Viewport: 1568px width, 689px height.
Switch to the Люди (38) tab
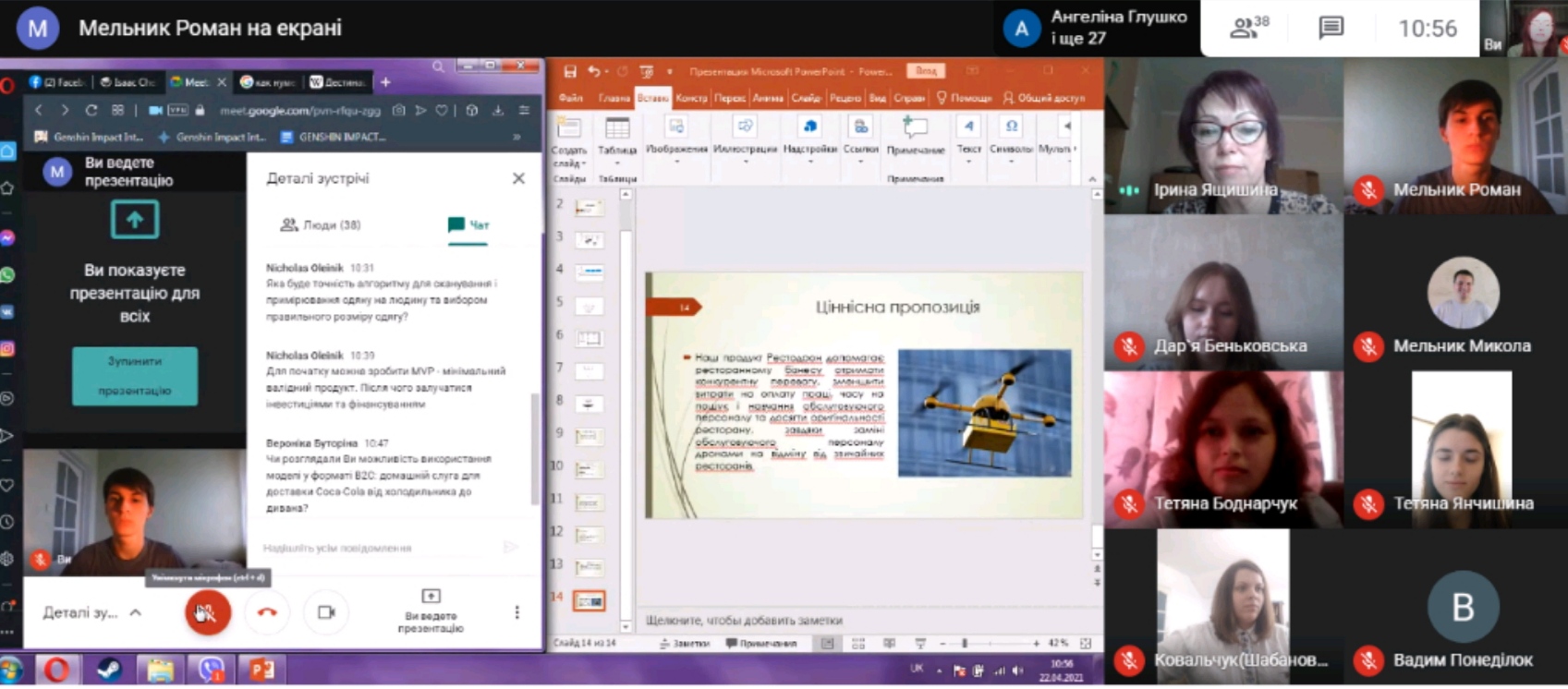[x=321, y=224]
